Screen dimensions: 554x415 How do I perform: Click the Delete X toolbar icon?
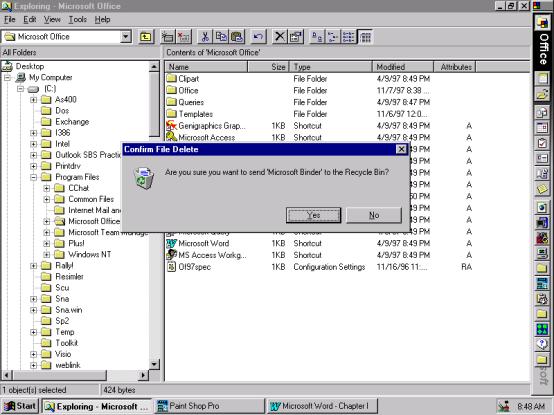[x=279, y=37]
